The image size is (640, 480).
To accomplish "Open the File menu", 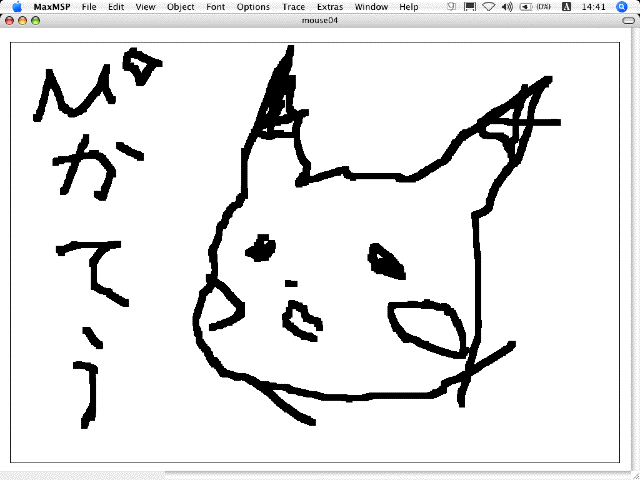I will [89, 7].
